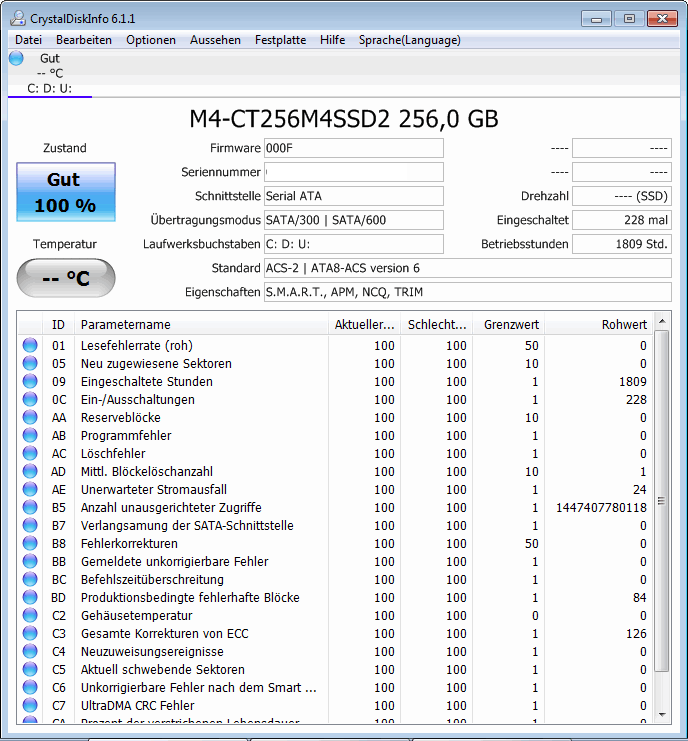688x741 pixels.
Task: Click the Betriebsstunden field 1809 Std.
Action: point(622,244)
